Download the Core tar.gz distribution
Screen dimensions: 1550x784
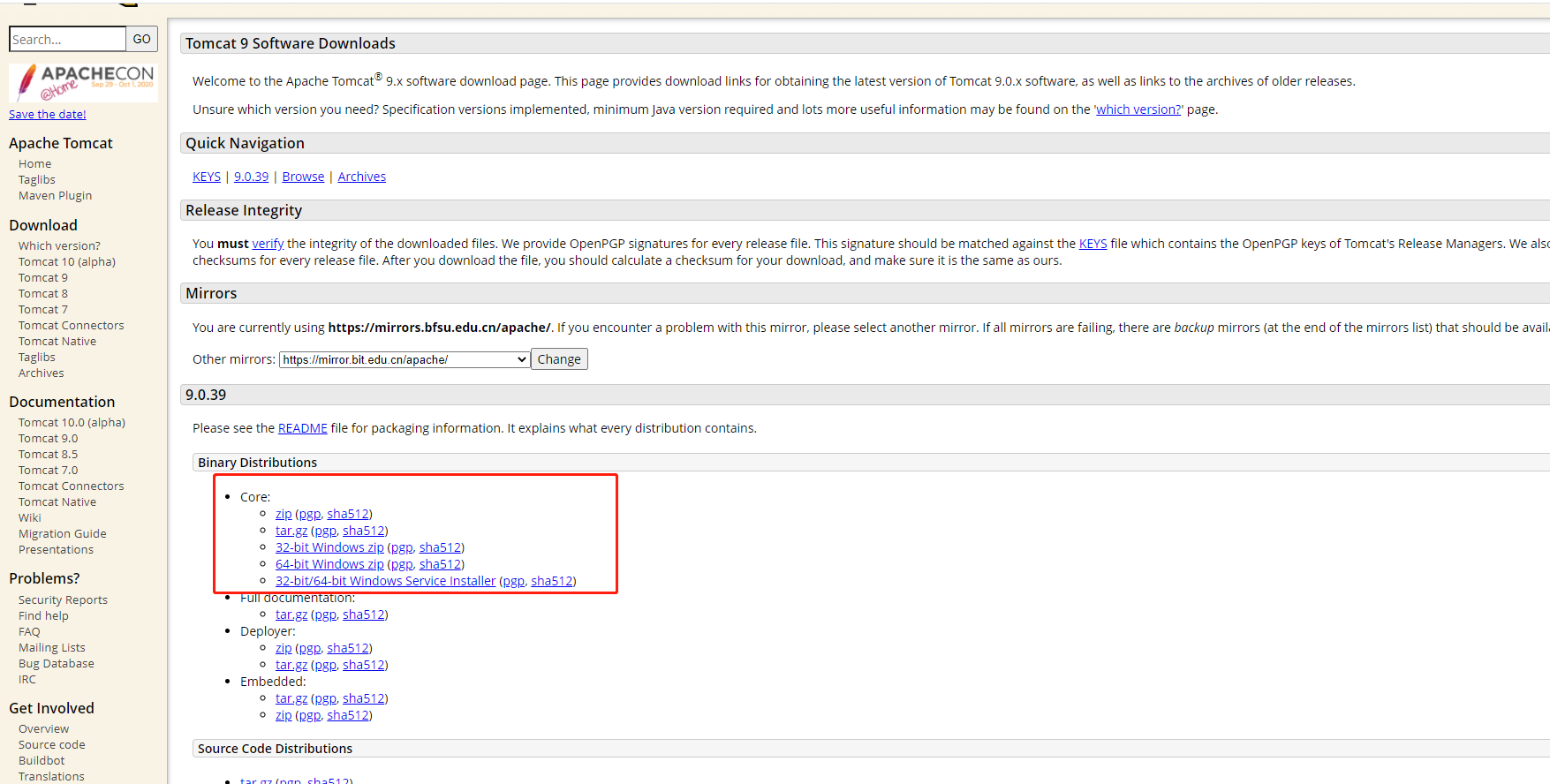291,531
